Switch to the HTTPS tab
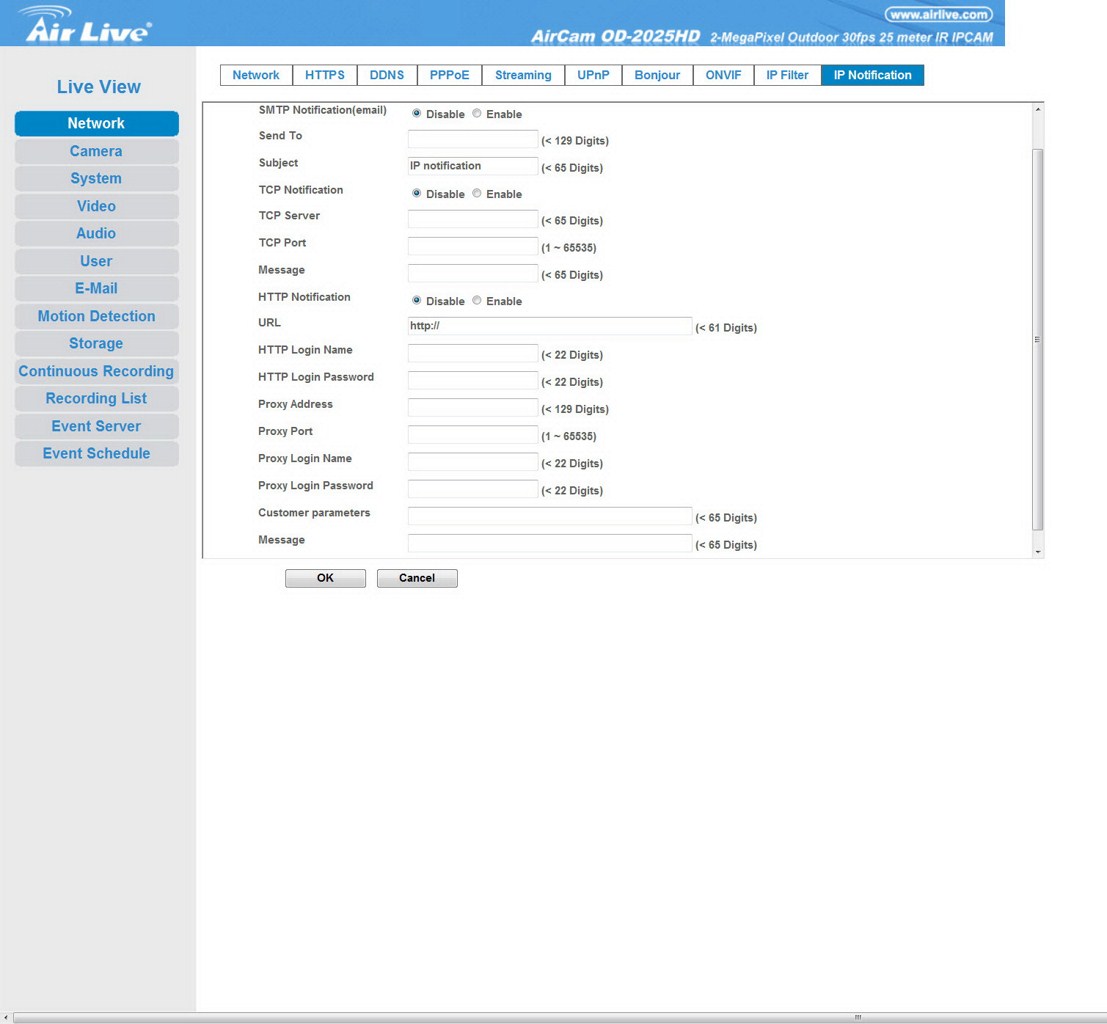The height and width of the screenshot is (1024, 1107). tap(325, 75)
